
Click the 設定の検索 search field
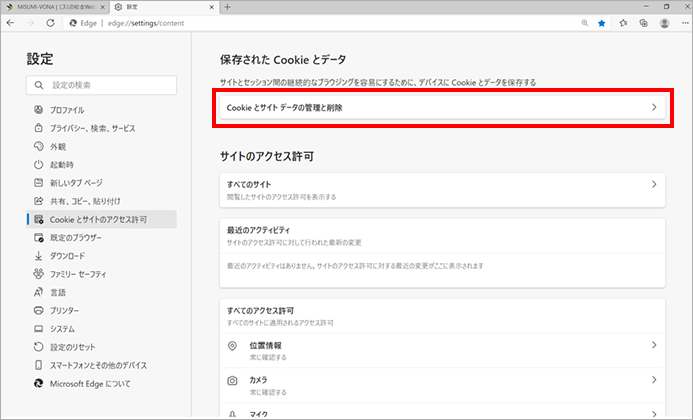[102, 86]
